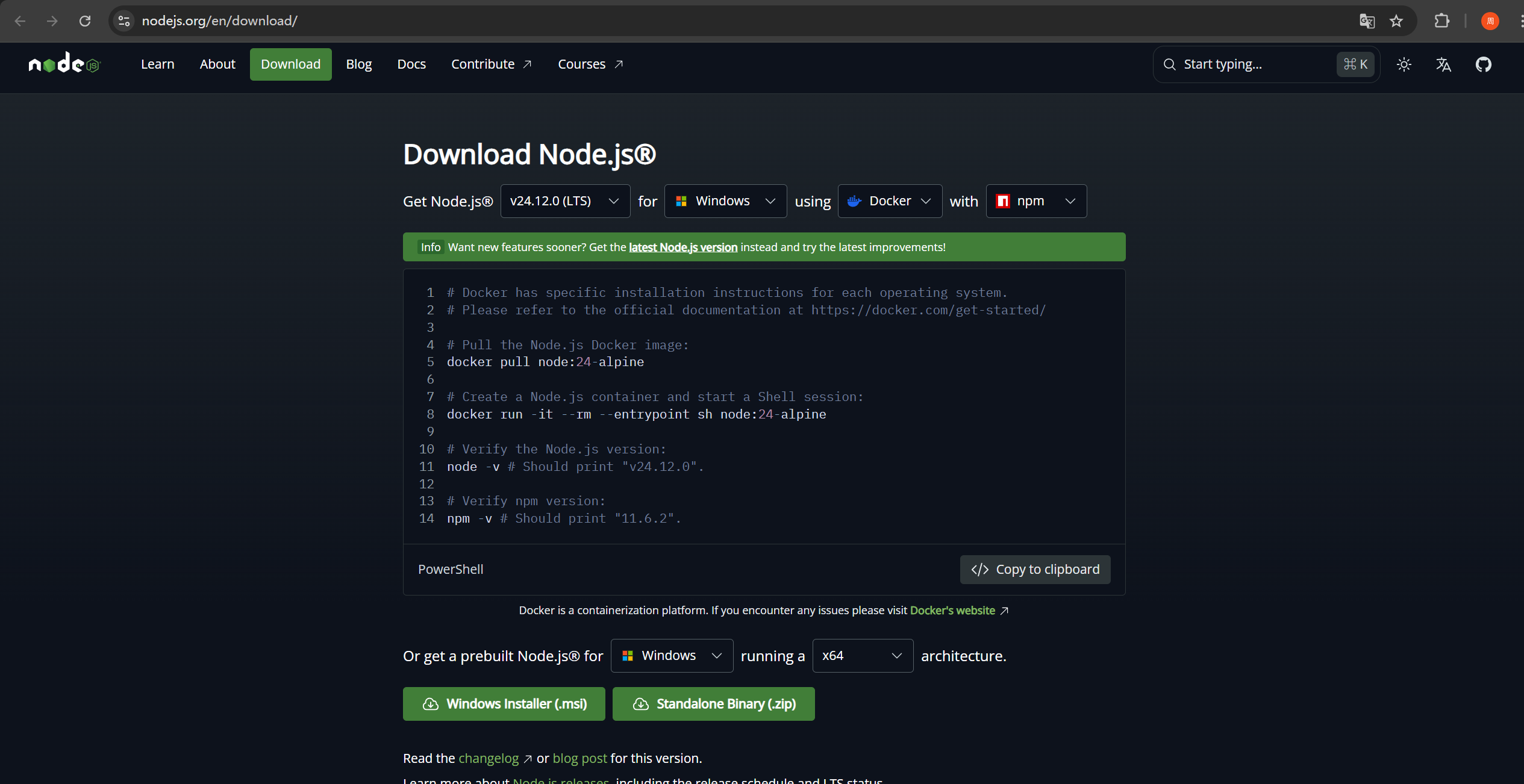Click the browser address bar URL

pos(220,21)
